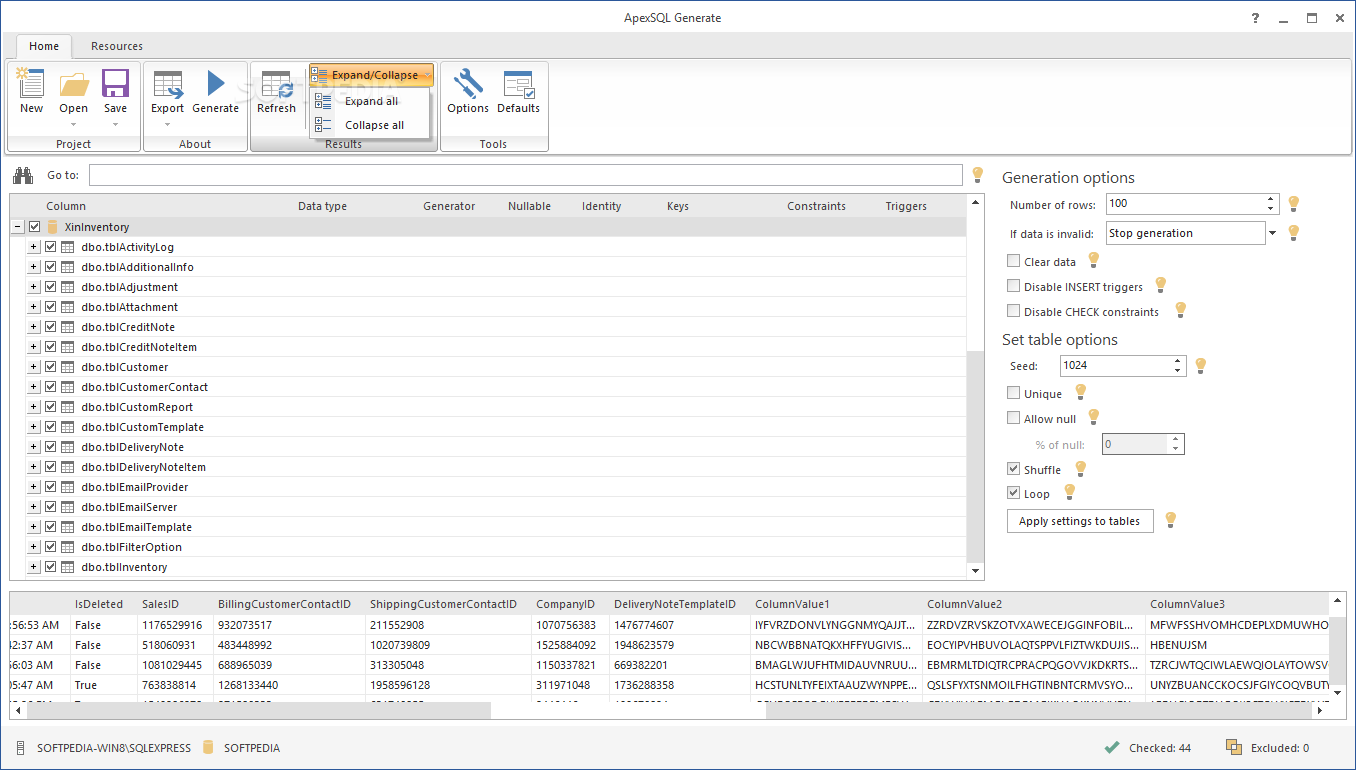Click the lightbulb hint beside Number of rows
1356x770 pixels.
[x=1293, y=204]
